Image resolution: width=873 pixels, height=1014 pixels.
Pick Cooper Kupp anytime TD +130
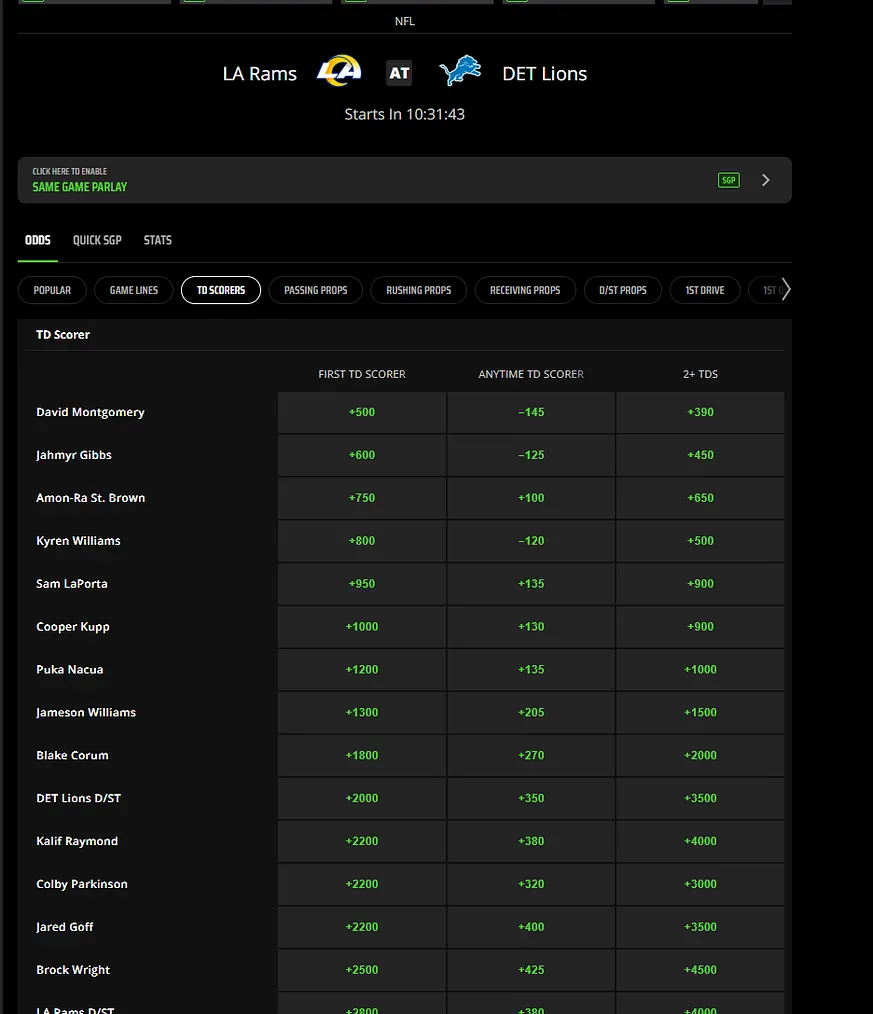point(531,627)
